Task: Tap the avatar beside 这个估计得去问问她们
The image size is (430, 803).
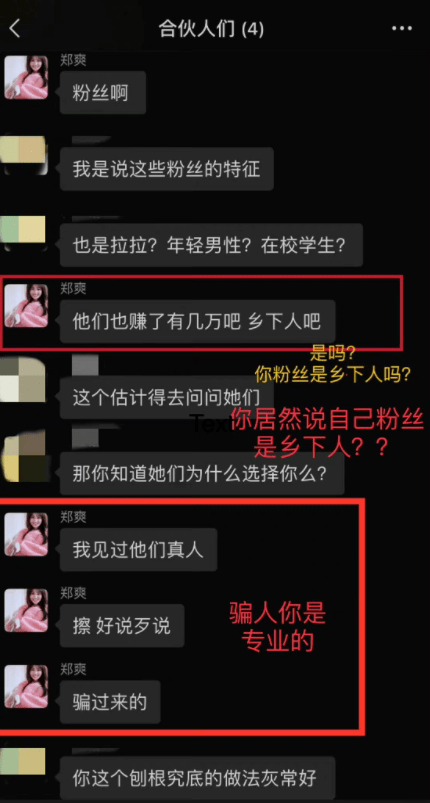Action: pos(24,381)
